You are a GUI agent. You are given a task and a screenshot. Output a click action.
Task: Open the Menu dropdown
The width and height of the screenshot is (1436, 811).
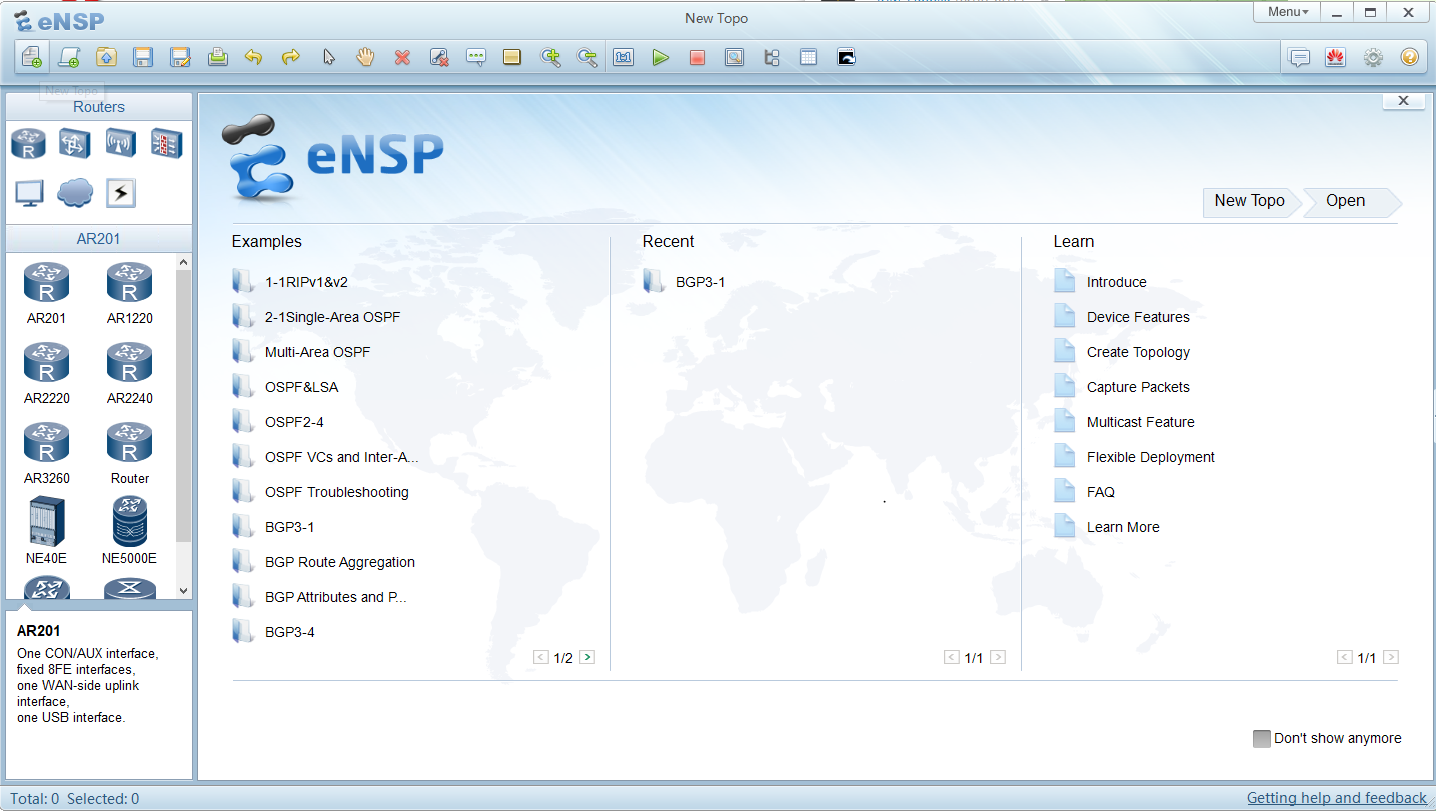tap(1287, 12)
